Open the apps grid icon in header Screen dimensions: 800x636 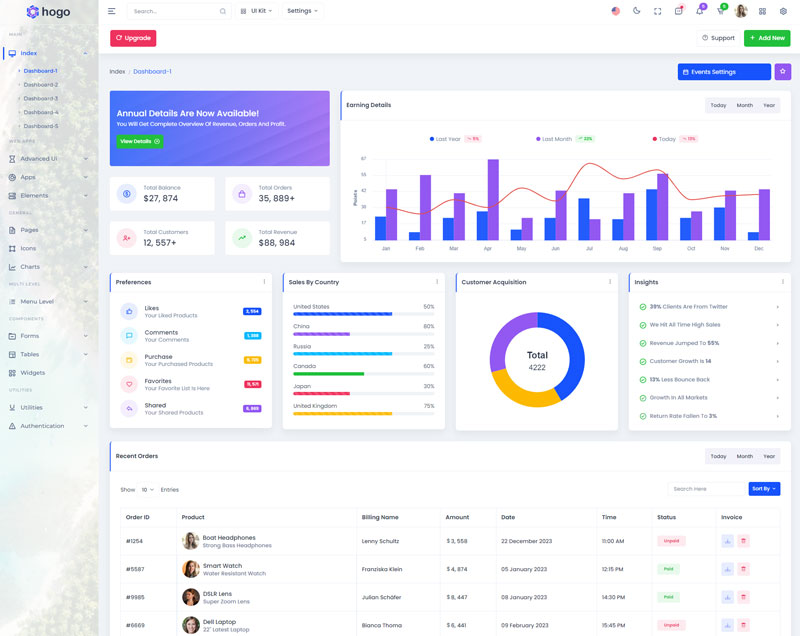762,11
